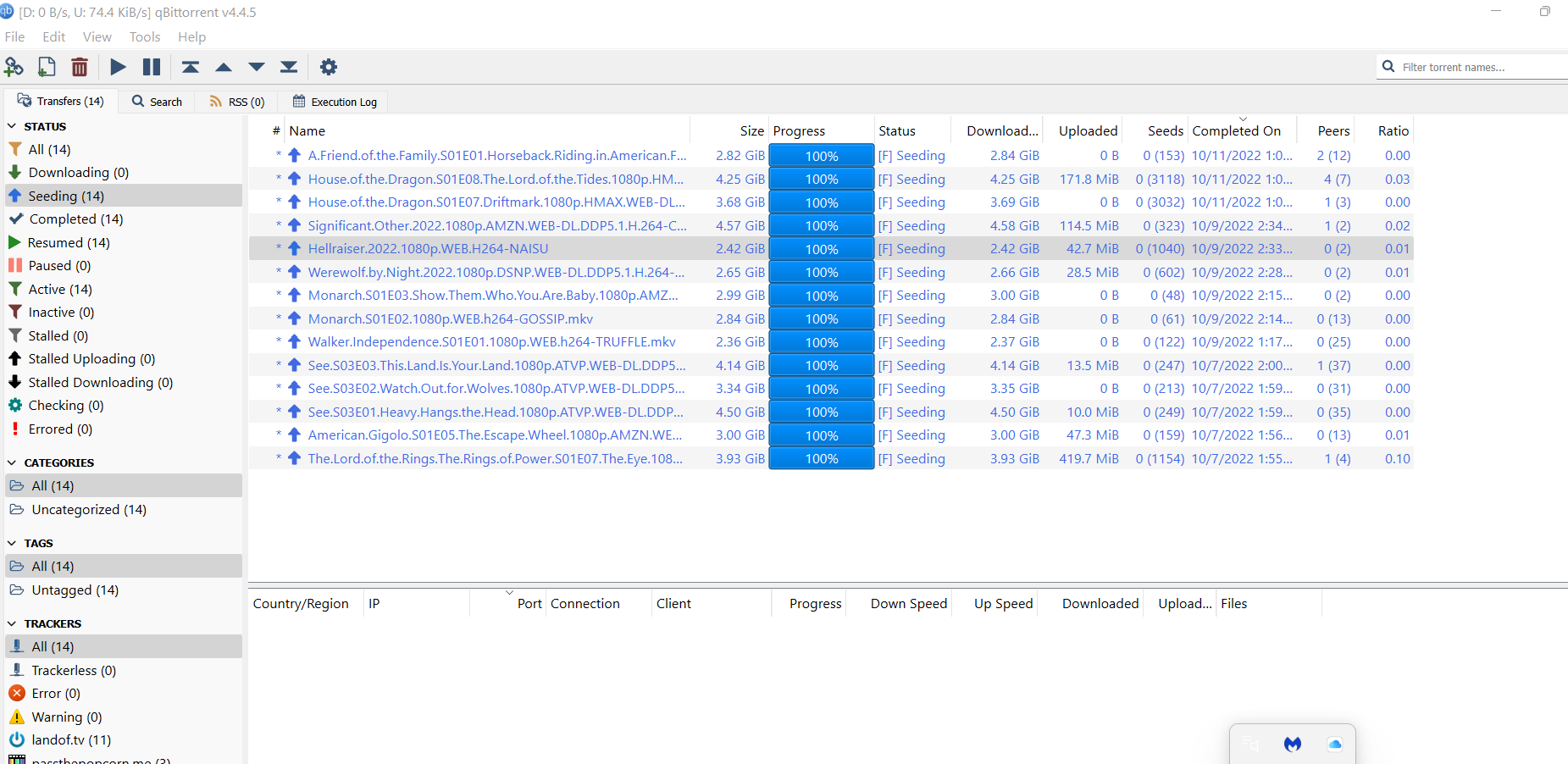Move torrent up in queue
The image size is (1568, 764).
[224, 67]
